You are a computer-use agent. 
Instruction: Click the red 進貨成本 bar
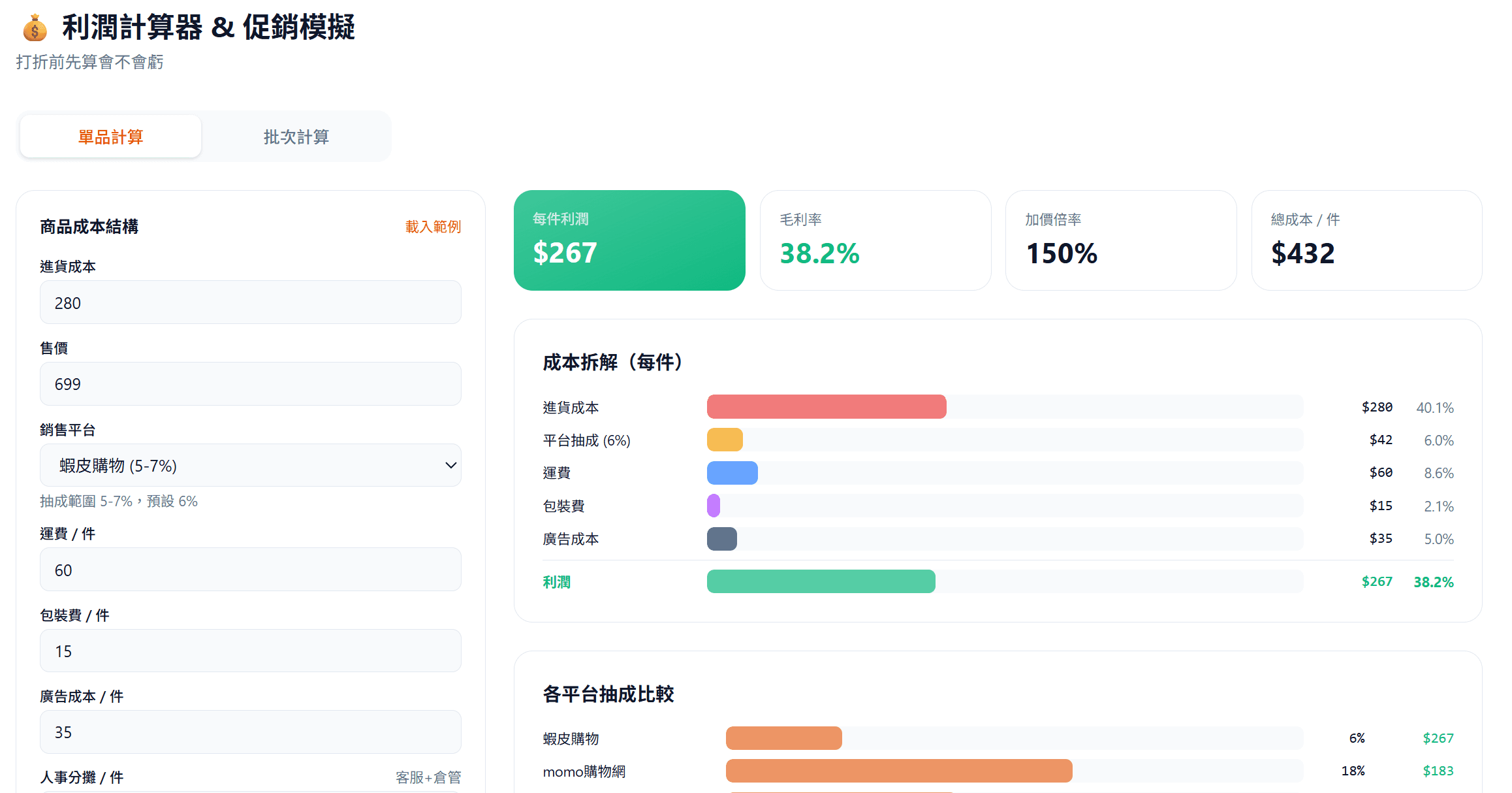tap(827, 406)
